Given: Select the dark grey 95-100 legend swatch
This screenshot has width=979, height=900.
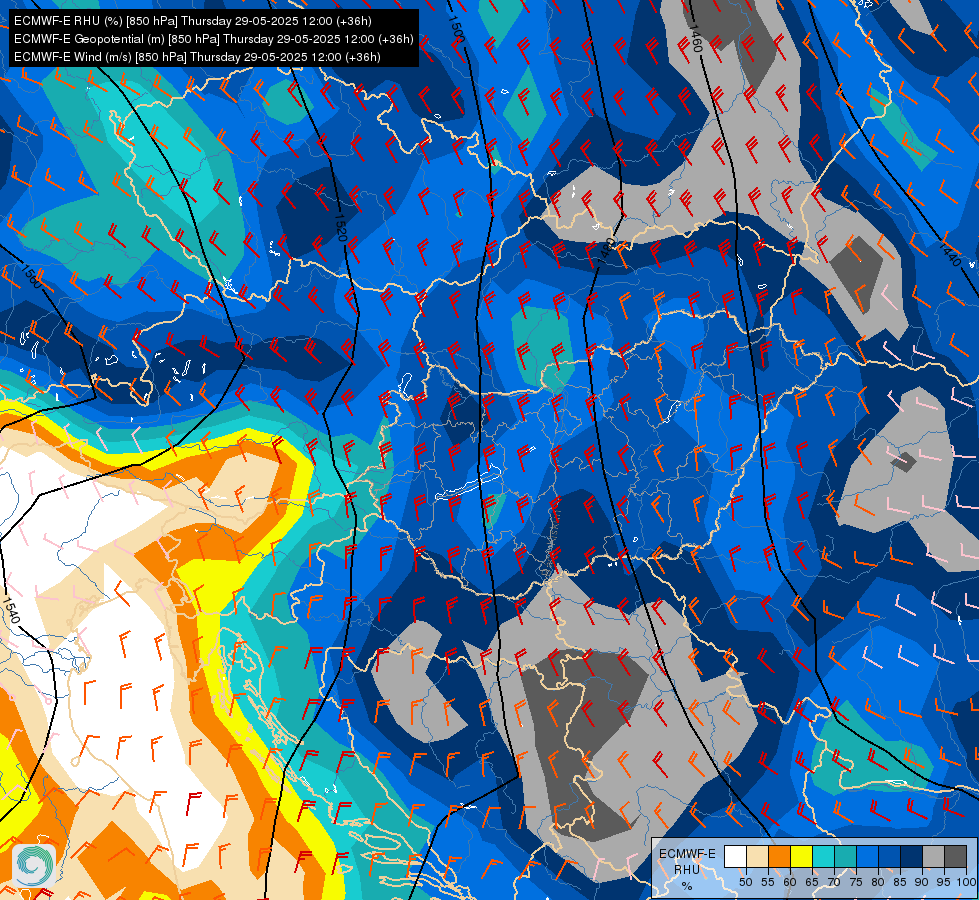Looking at the screenshot, I should pos(955,856).
